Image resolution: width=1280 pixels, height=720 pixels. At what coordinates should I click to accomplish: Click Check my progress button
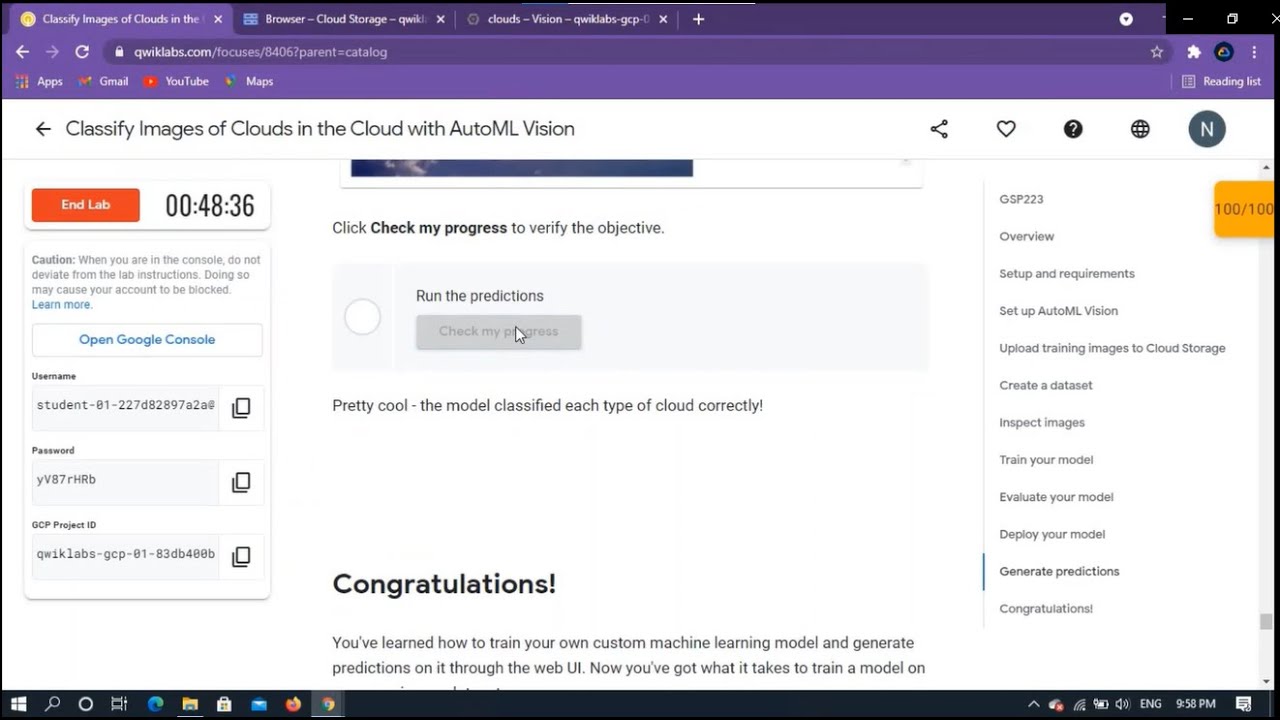498,332
